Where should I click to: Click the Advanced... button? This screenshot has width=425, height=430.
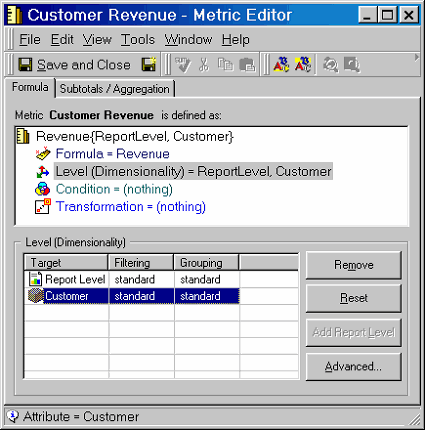click(354, 367)
